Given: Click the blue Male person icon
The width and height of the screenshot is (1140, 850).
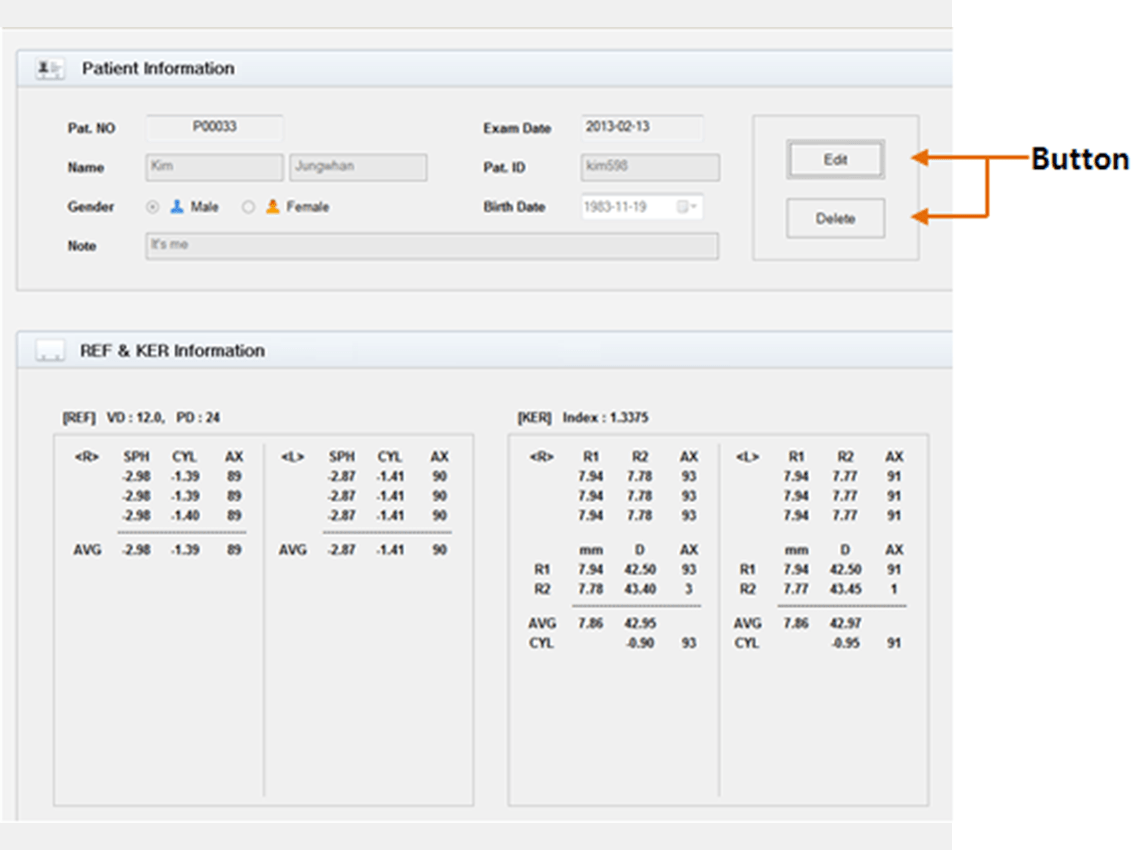Looking at the screenshot, I should pyautogui.click(x=177, y=207).
